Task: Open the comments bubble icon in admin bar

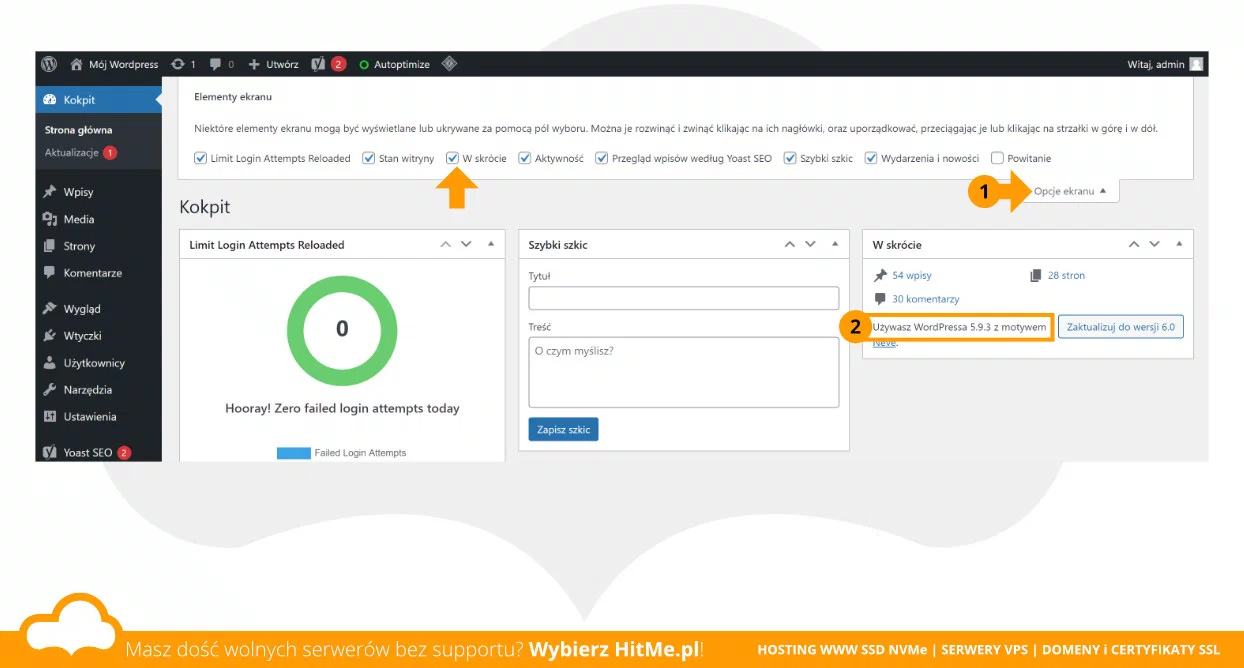Action: click(216, 64)
